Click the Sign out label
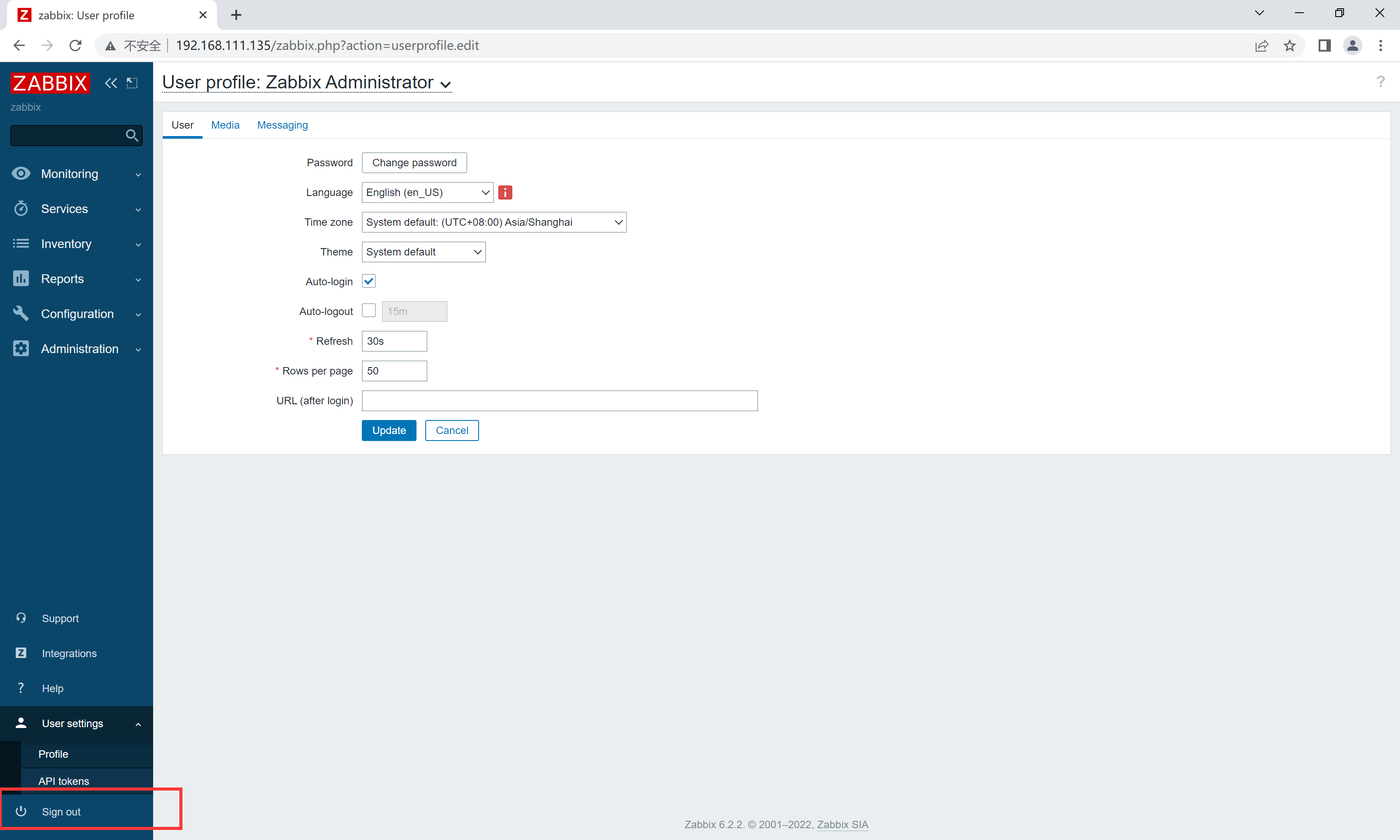The width and height of the screenshot is (1400, 840). coord(61,812)
